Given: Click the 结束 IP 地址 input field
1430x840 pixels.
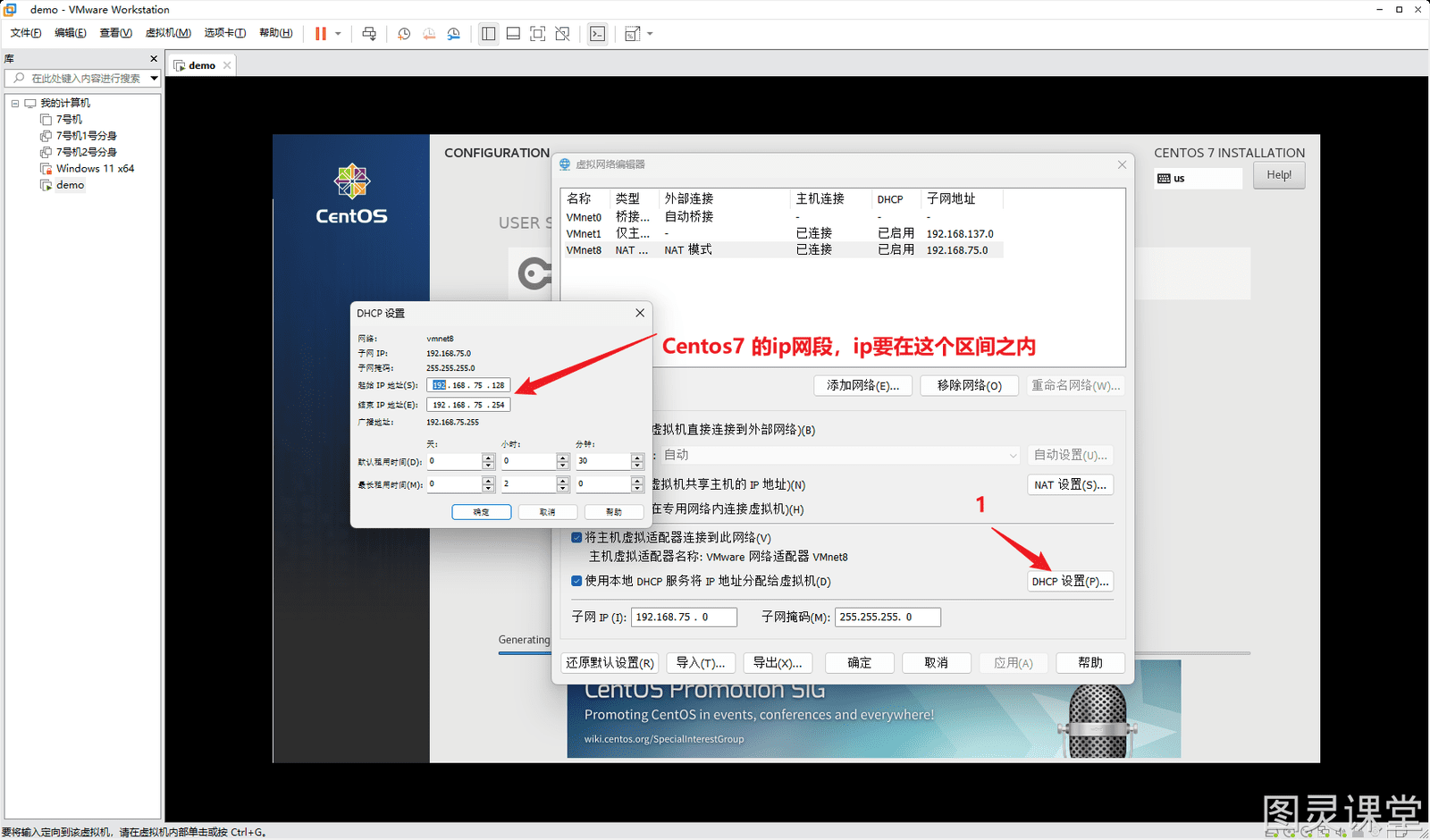Looking at the screenshot, I should pos(468,405).
